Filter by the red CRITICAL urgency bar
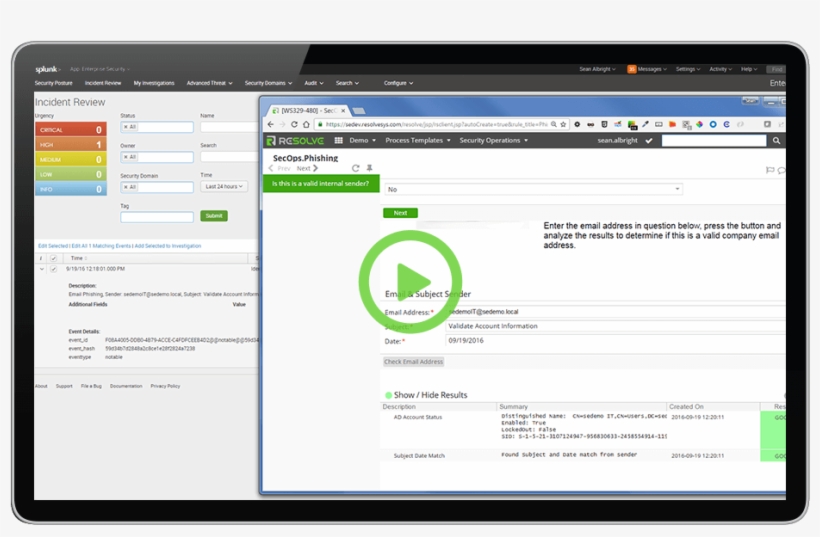Screen dimensions: 820x537 pos(71,130)
